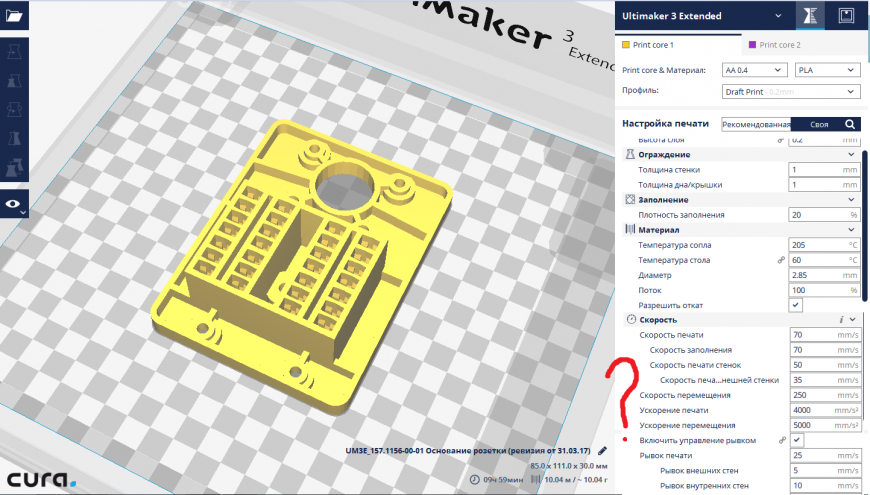Click the model dimensions 85.0 x 111.0 text
Image resolution: width=870 pixels, height=495 pixels.
pyautogui.click(x=569, y=466)
